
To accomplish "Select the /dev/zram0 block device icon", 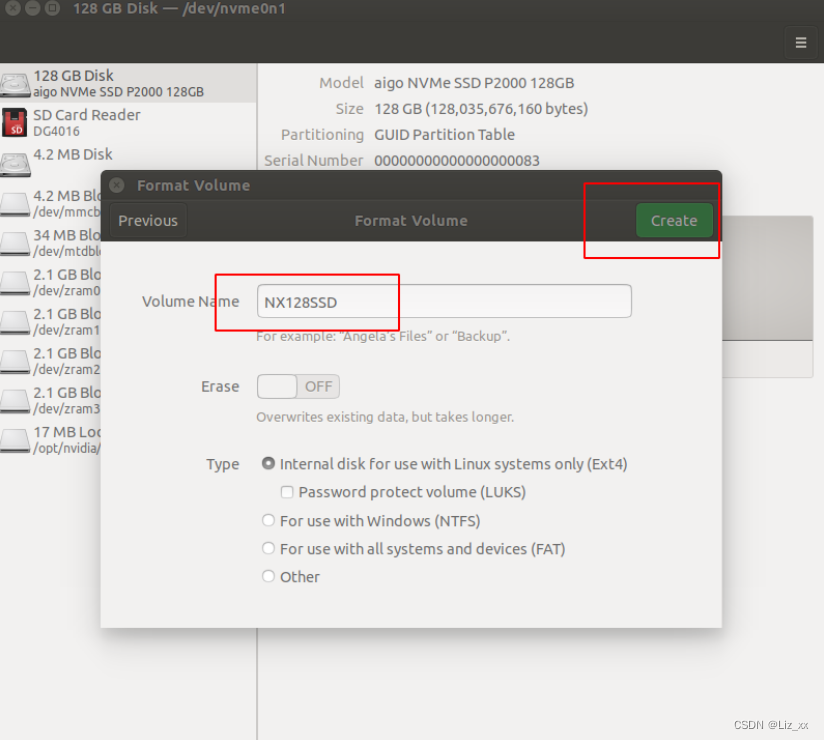I will tap(15, 283).
